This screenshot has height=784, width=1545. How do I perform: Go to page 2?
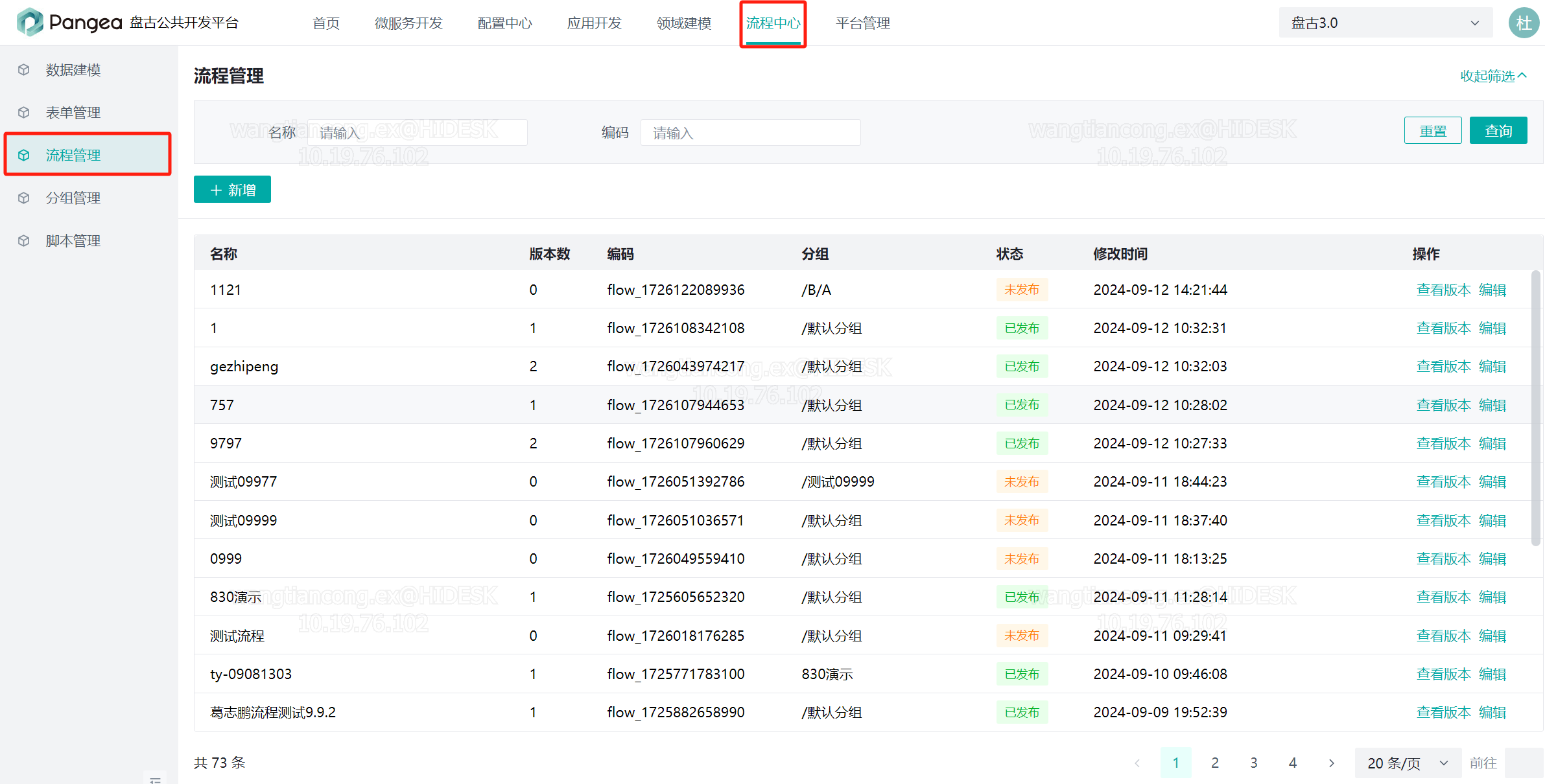click(1215, 763)
